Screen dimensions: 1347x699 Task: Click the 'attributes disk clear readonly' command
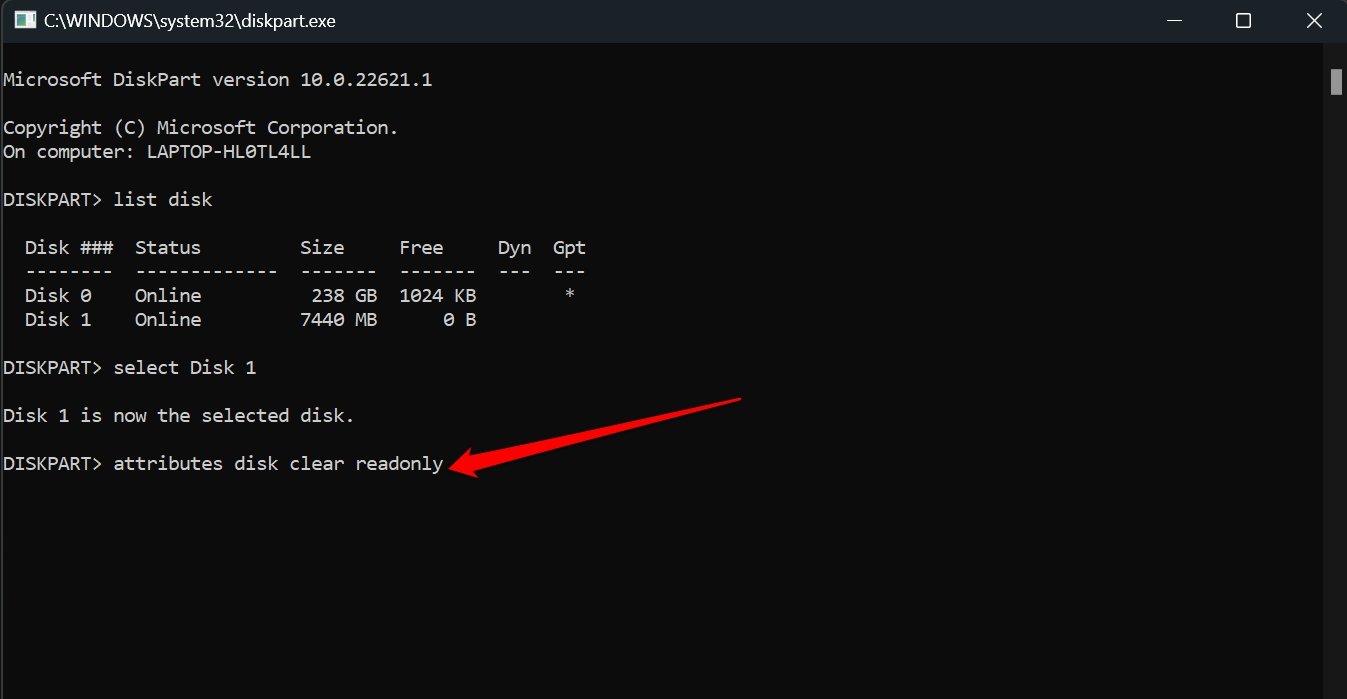pyautogui.click(x=278, y=464)
